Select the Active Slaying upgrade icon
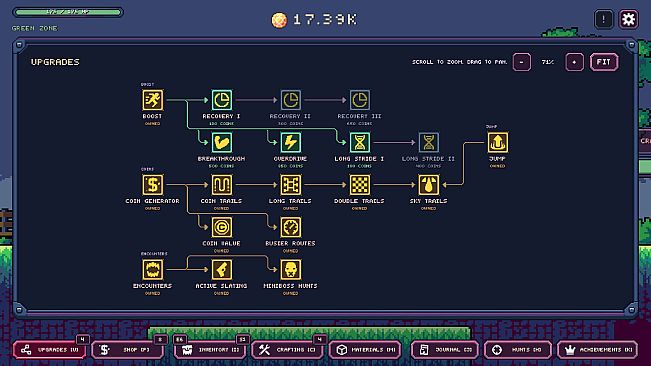Screen dimensions: 651x366 221,269
